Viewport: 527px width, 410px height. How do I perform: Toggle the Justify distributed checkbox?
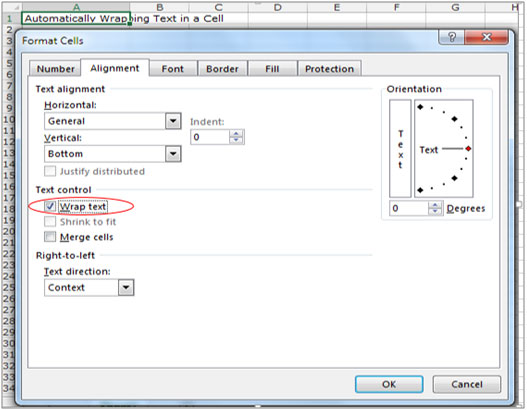coord(50,171)
